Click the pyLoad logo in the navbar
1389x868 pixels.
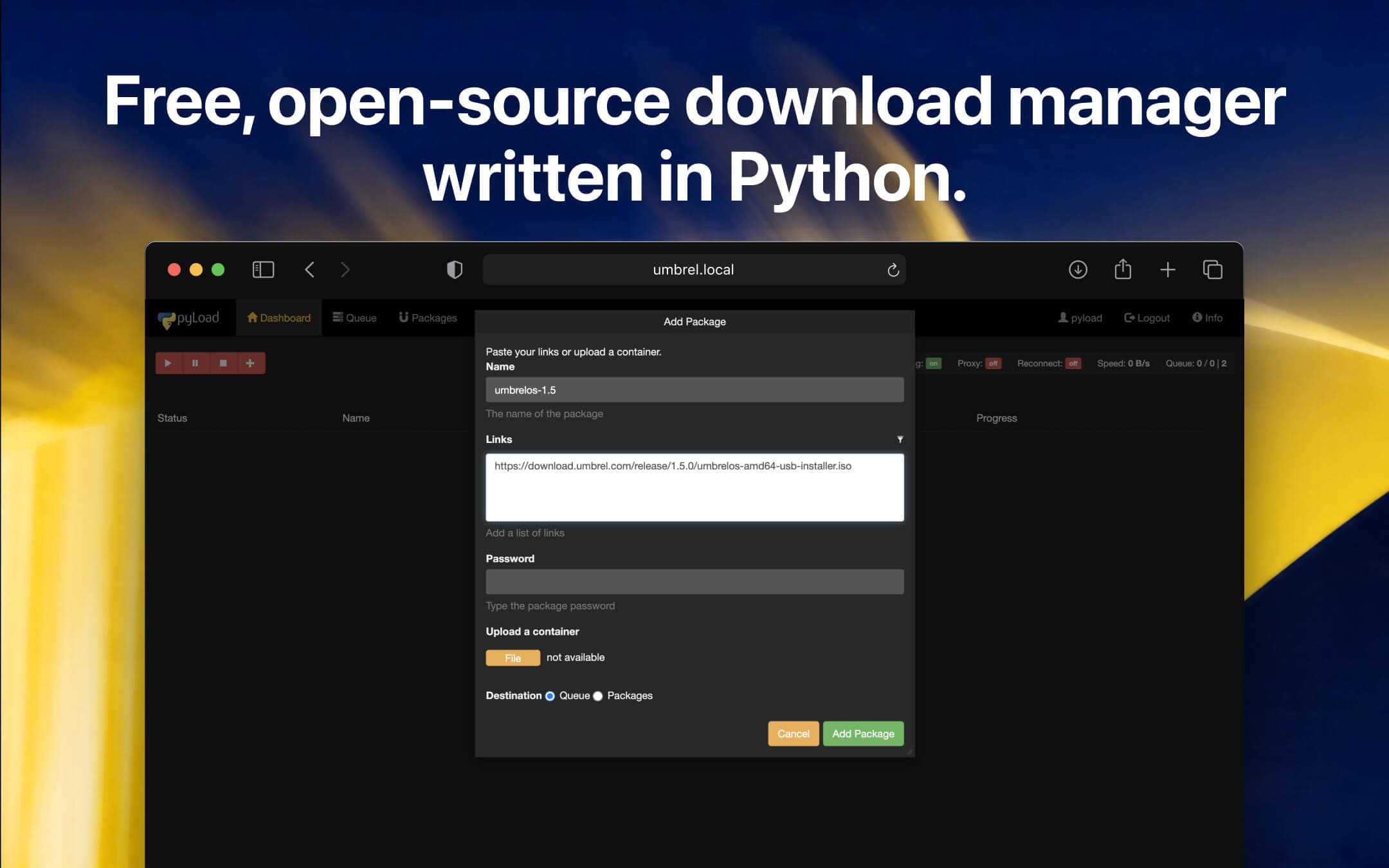[x=189, y=317]
